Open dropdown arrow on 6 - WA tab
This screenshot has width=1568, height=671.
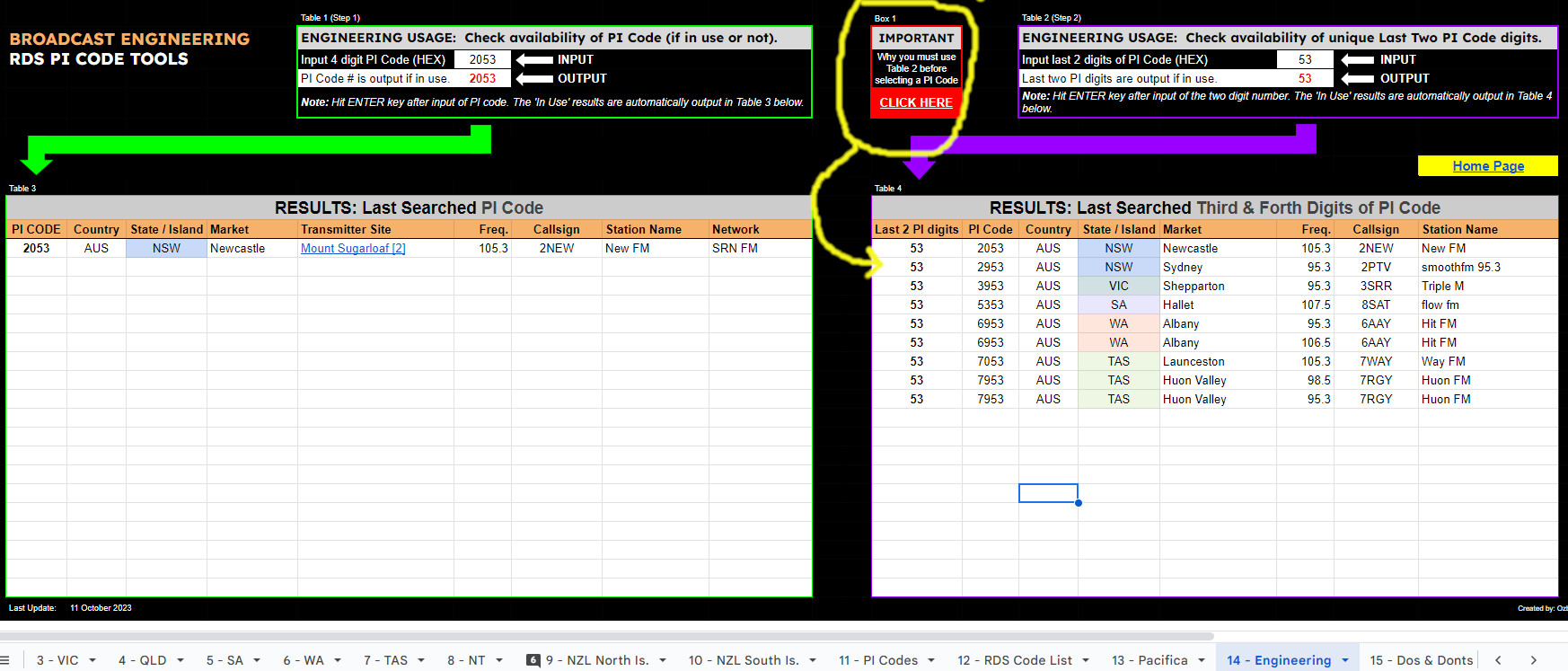point(338,660)
